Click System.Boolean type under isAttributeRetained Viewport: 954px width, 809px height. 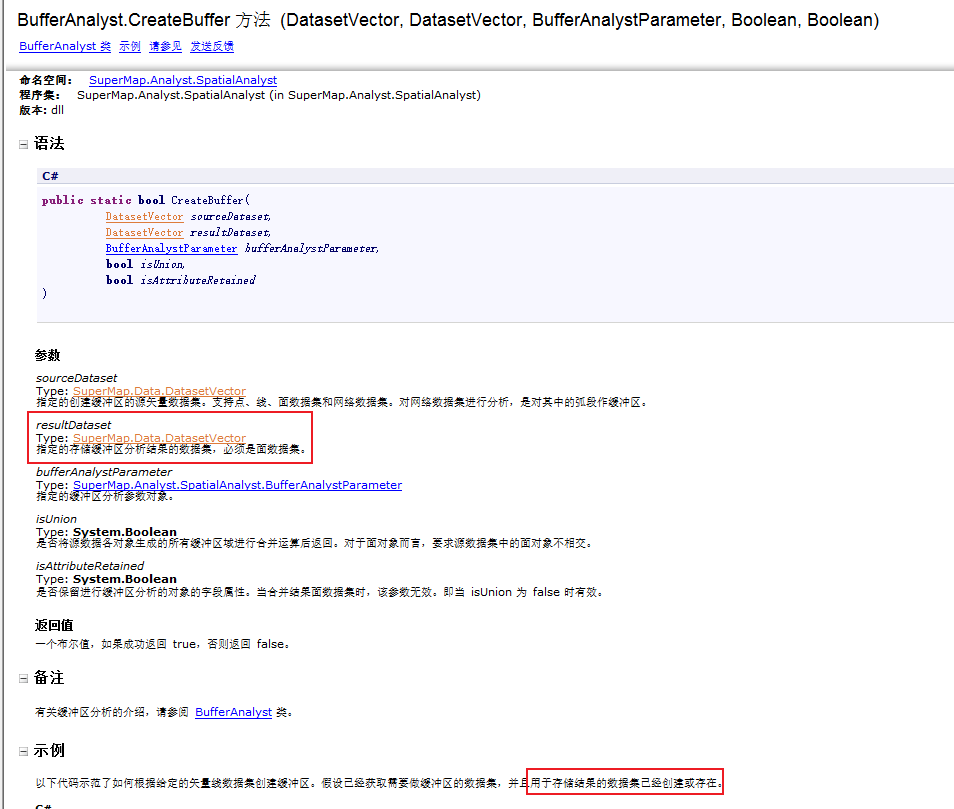(x=125, y=578)
